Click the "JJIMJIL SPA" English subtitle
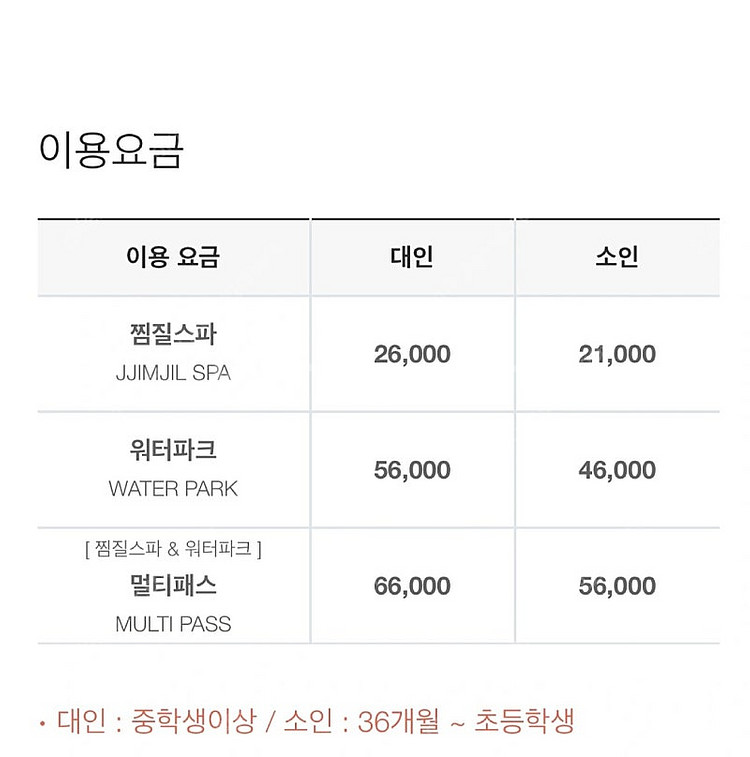The height and width of the screenshot is (757, 750). (173, 373)
